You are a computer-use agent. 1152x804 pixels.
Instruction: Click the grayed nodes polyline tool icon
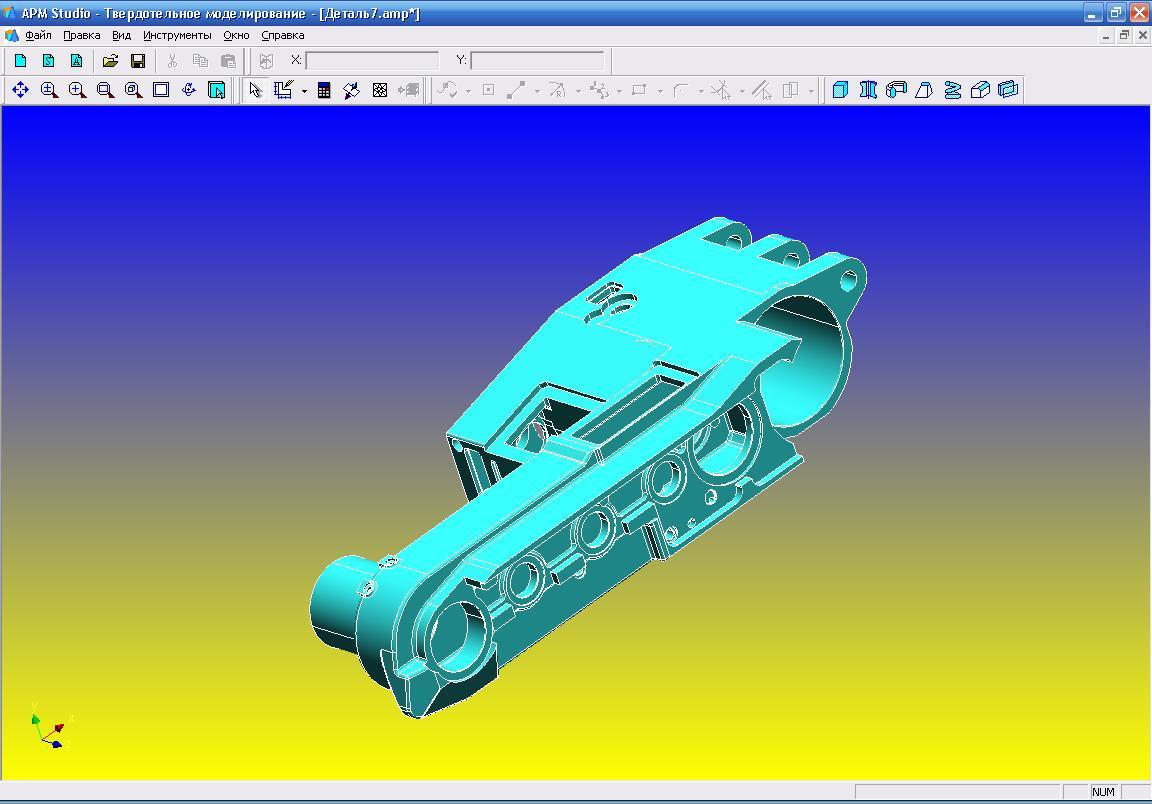(600, 90)
